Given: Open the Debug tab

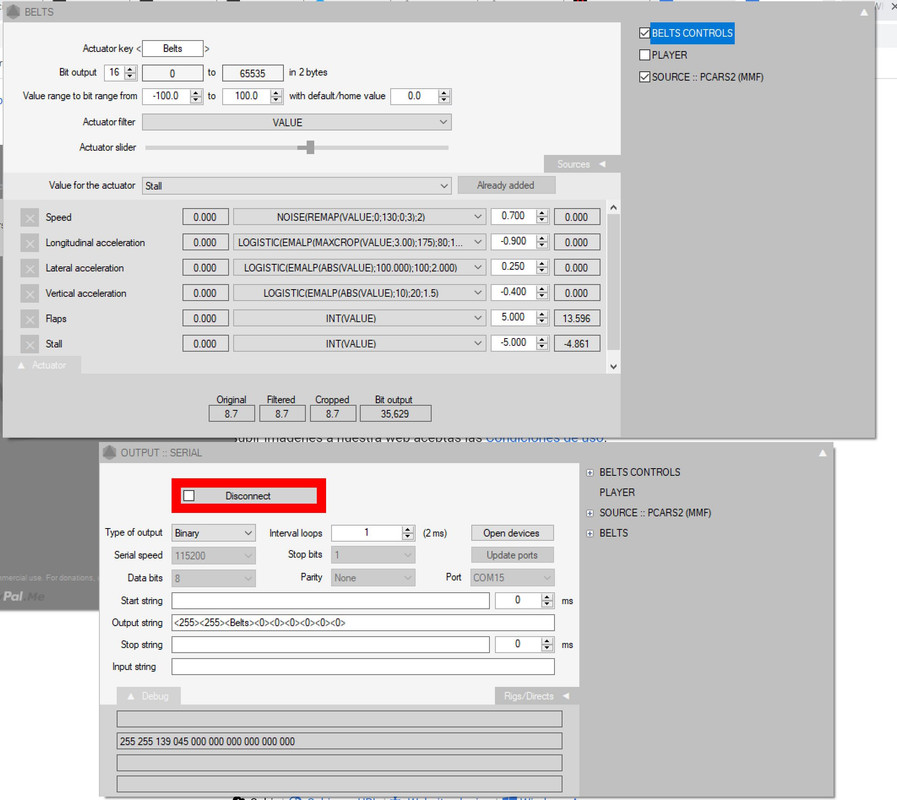Looking at the screenshot, I should pyautogui.click(x=149, y=696).
